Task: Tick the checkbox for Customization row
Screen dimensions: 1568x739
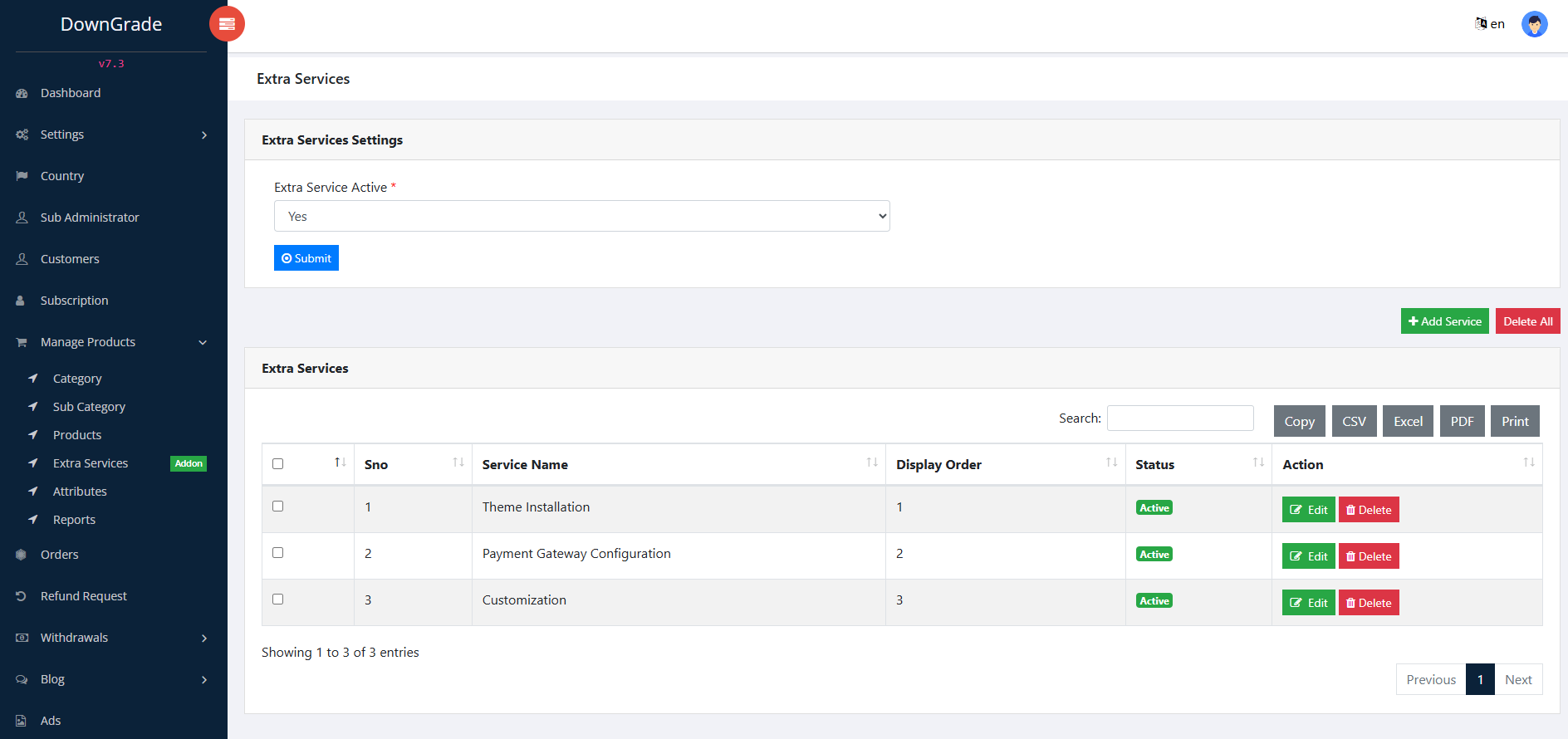Action: 278,600
